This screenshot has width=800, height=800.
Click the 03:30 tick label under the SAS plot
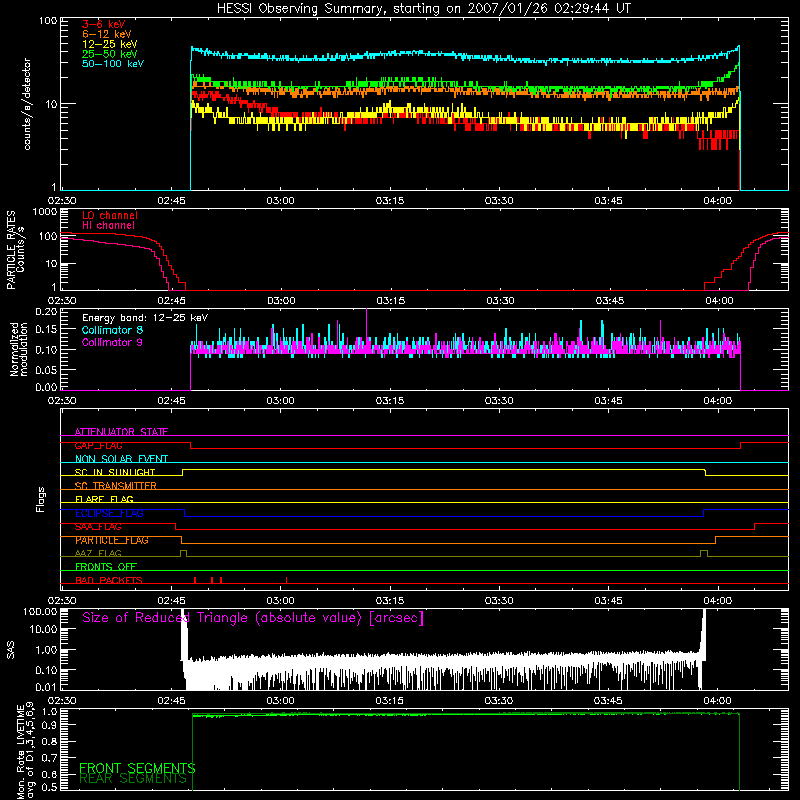coord(498,701)
